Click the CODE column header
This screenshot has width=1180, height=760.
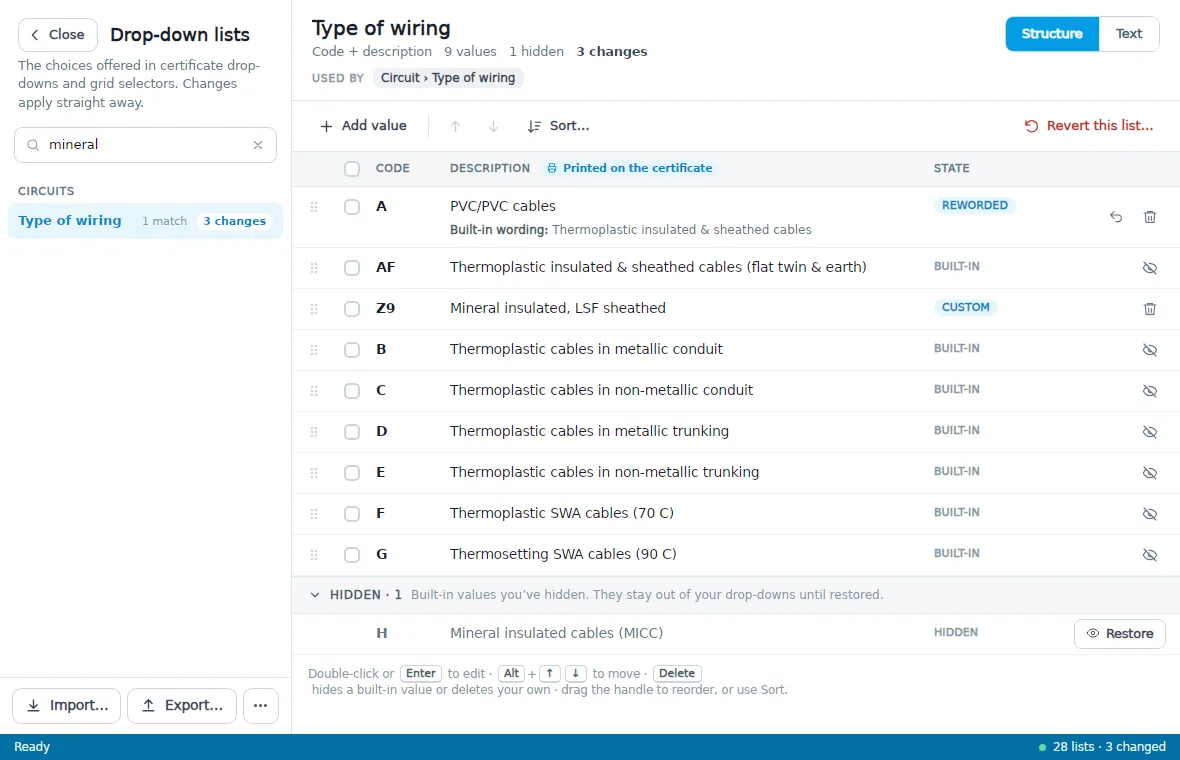393,169
